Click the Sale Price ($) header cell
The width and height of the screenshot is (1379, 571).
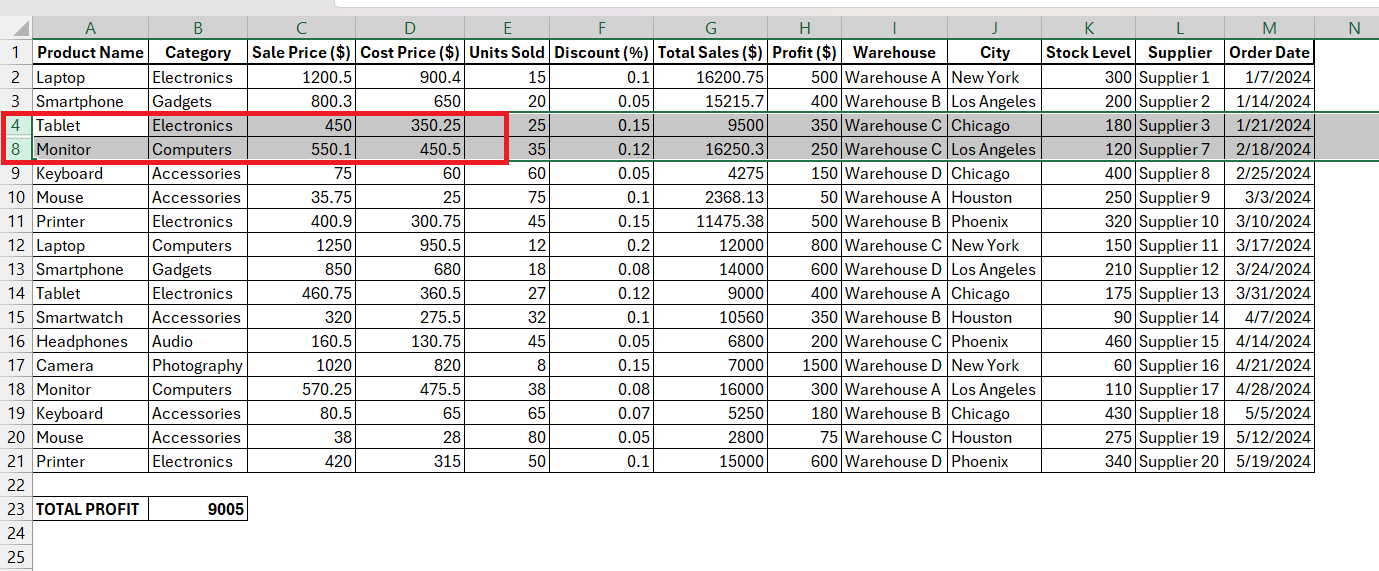coord(301,52)
